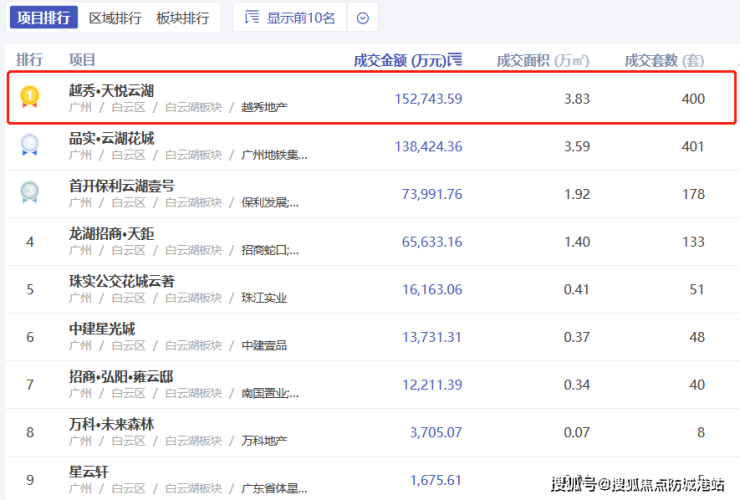
Task: Click the list icon in 显示前10名
Action: point(252,18)
